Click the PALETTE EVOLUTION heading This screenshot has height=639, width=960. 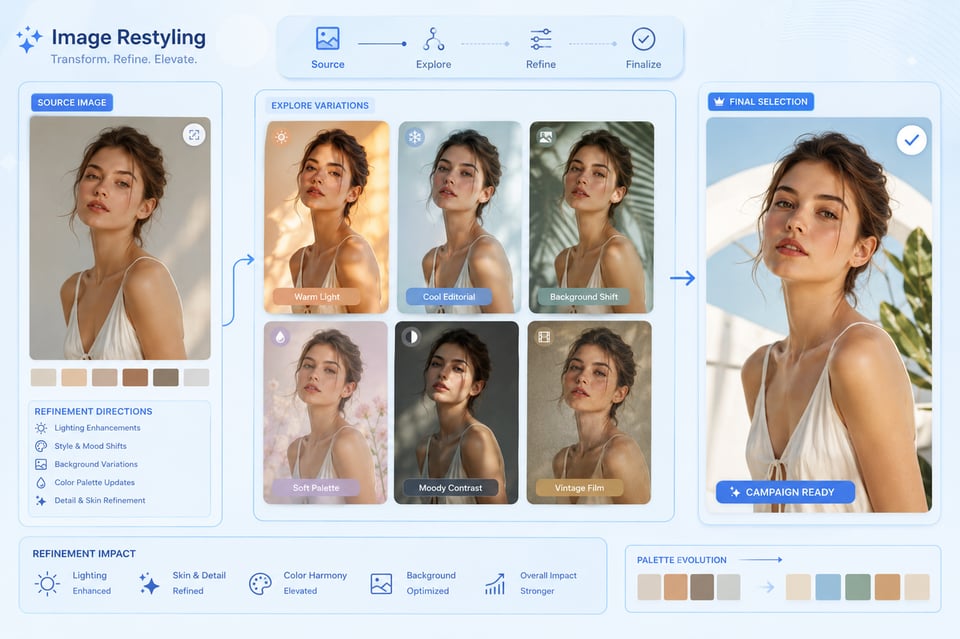click(x=681, y=560)
